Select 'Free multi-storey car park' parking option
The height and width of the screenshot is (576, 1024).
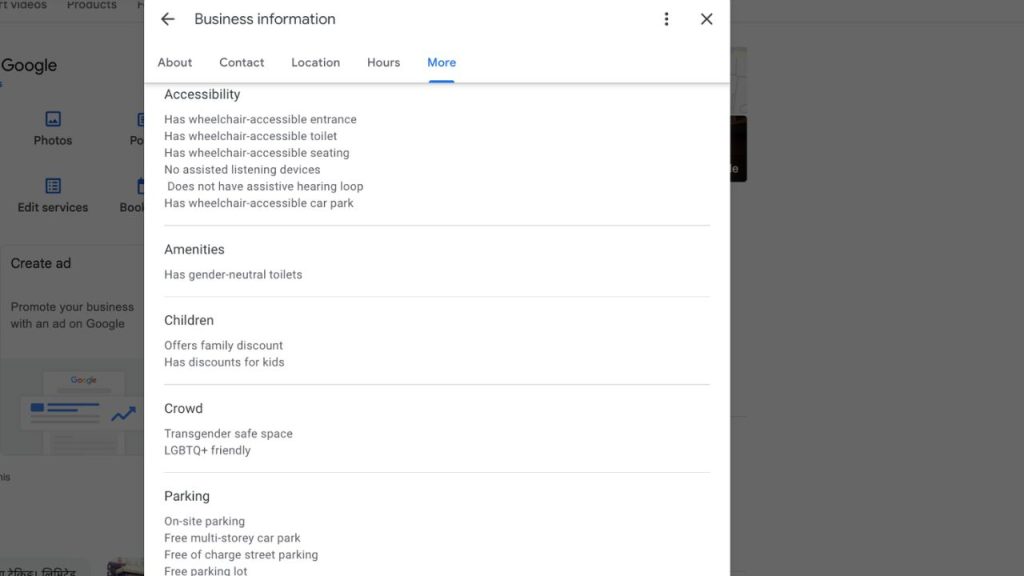232,538
